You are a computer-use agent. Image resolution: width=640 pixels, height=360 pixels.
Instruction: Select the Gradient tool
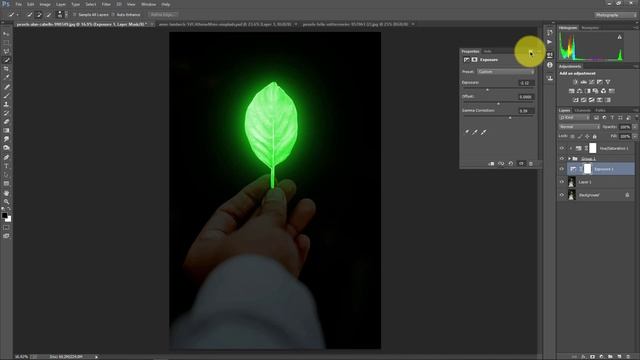tap(6, 131)
